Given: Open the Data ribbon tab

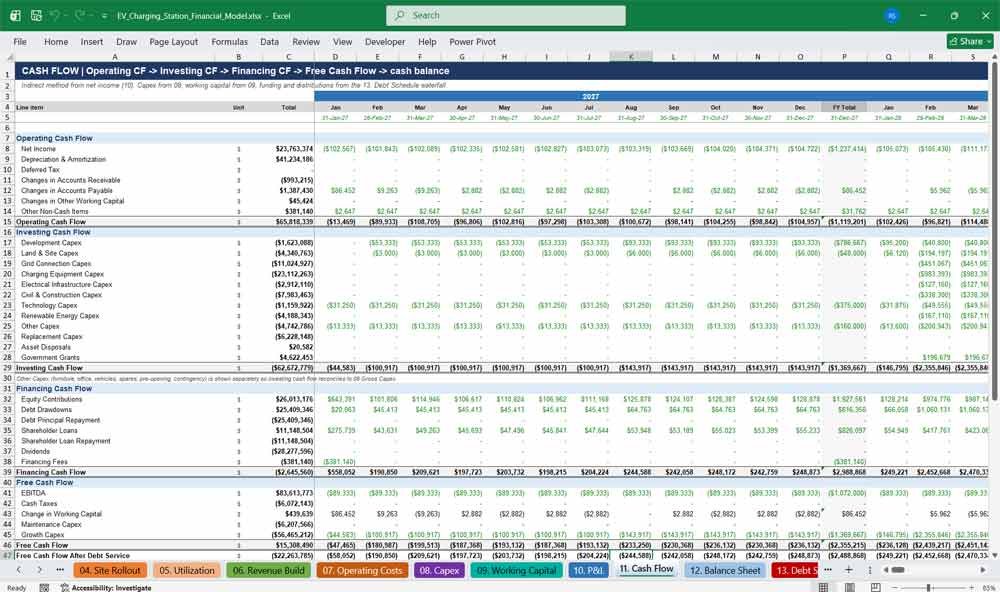Looking at the screenshot, I should 269,41.
